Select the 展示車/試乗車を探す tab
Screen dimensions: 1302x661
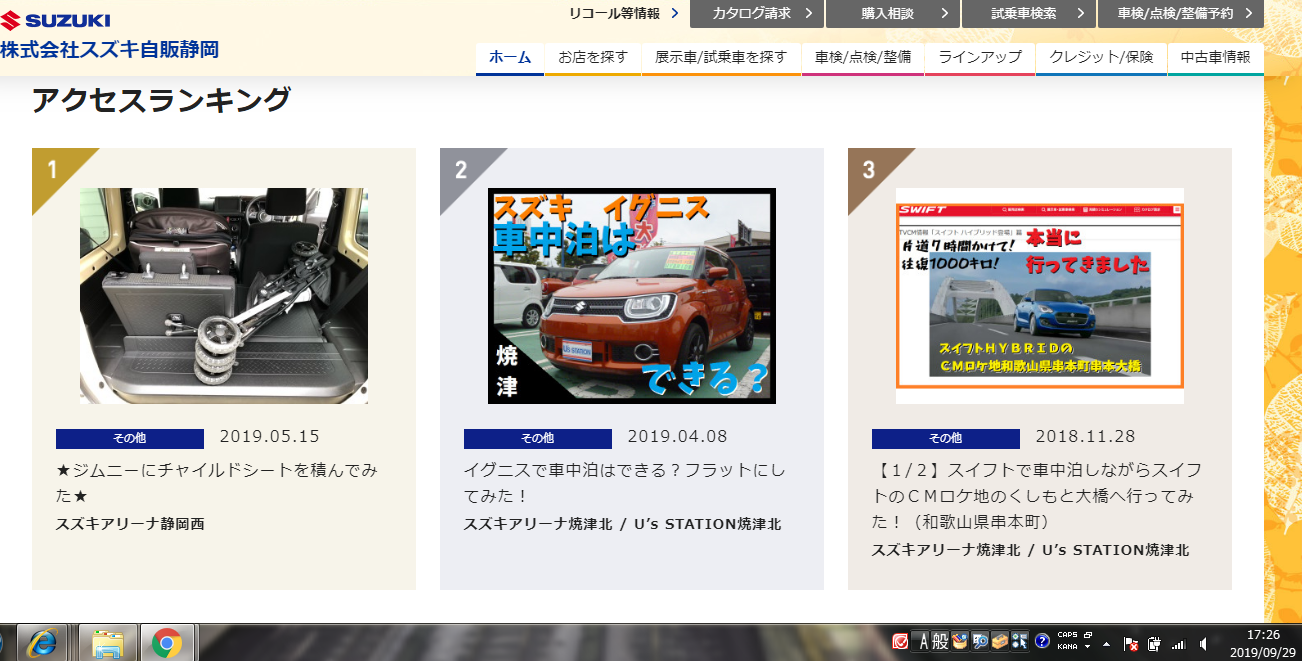coord(721,57)
